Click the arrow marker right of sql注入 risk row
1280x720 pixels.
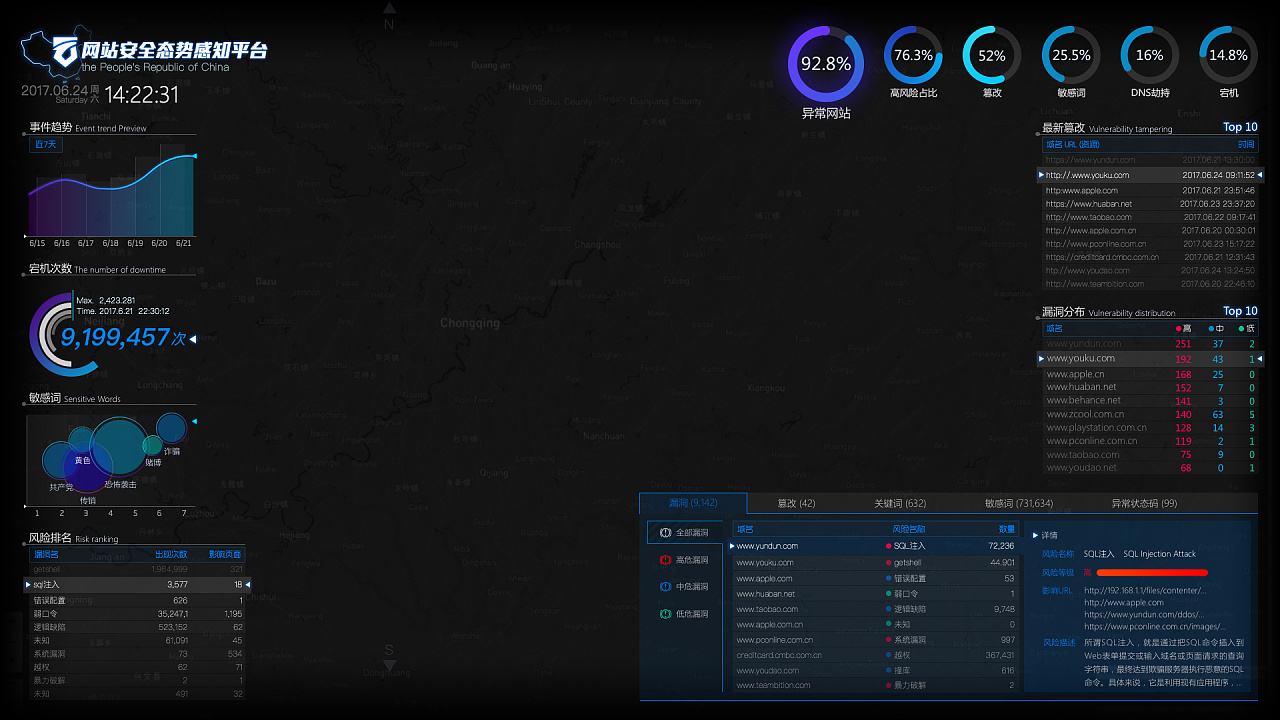coord(248,584)
